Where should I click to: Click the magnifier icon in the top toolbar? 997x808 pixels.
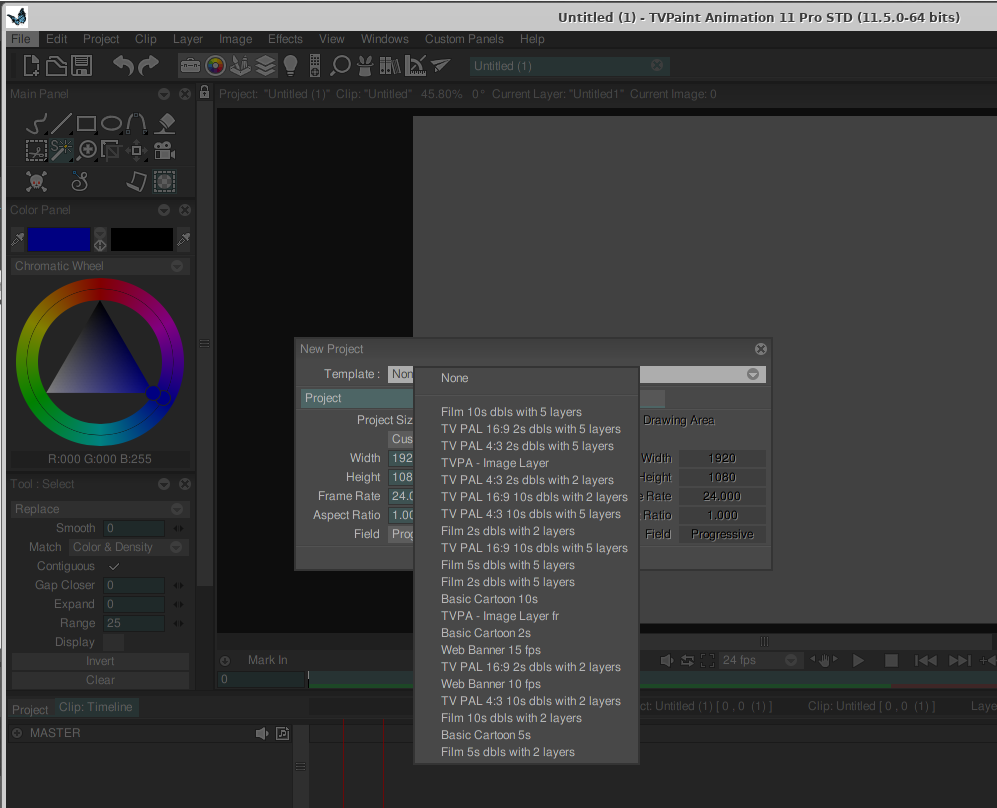(x=340, y=65)
